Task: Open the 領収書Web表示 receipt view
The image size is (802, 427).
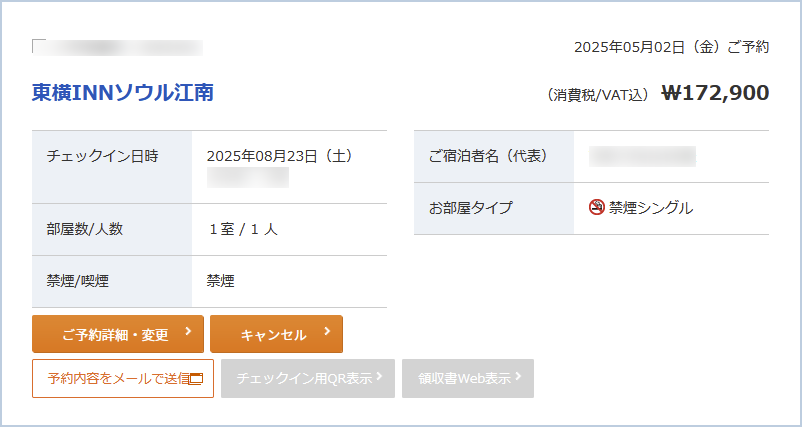Action: pos(468,378)
